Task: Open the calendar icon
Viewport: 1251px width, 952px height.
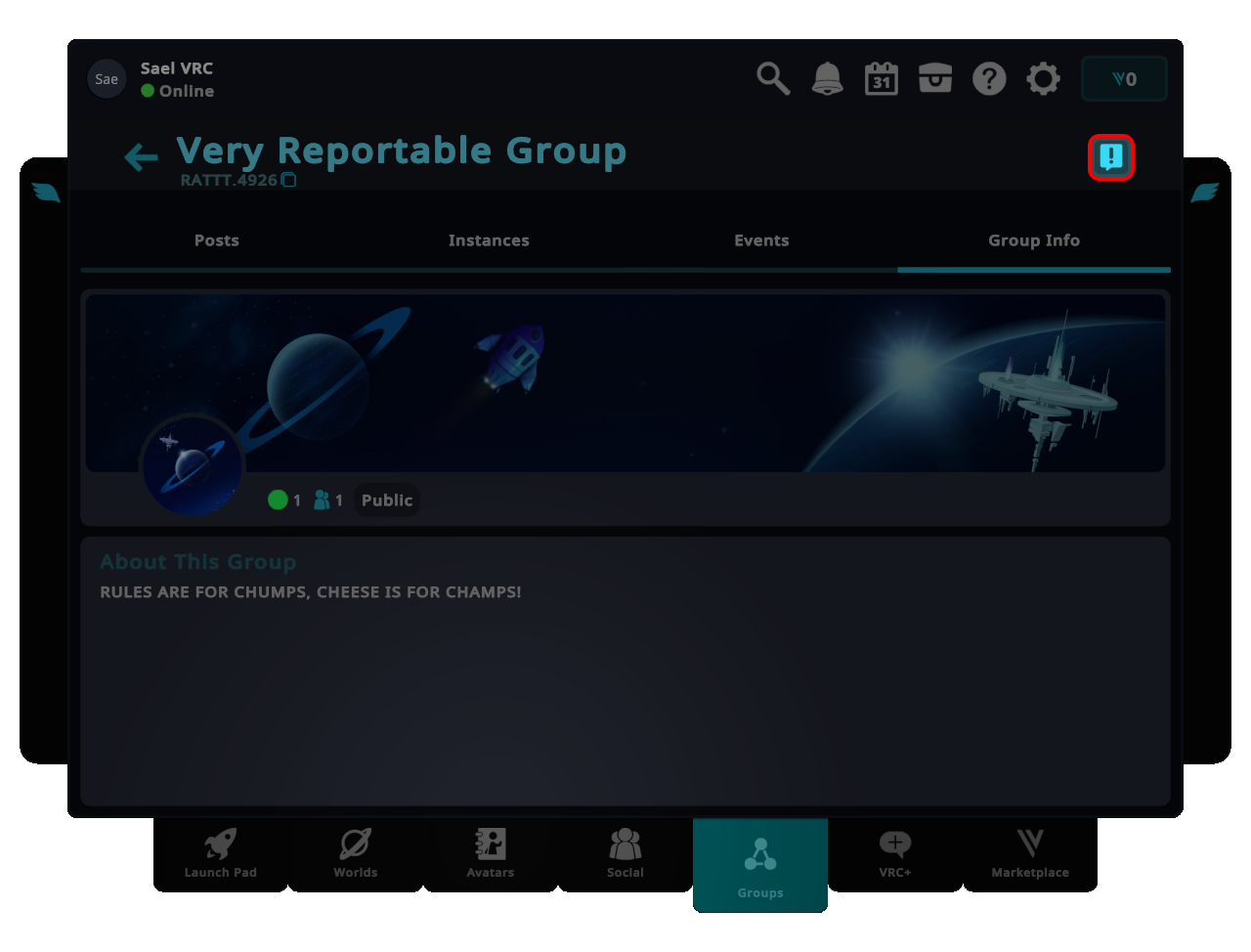Action: tap(881, 78)
